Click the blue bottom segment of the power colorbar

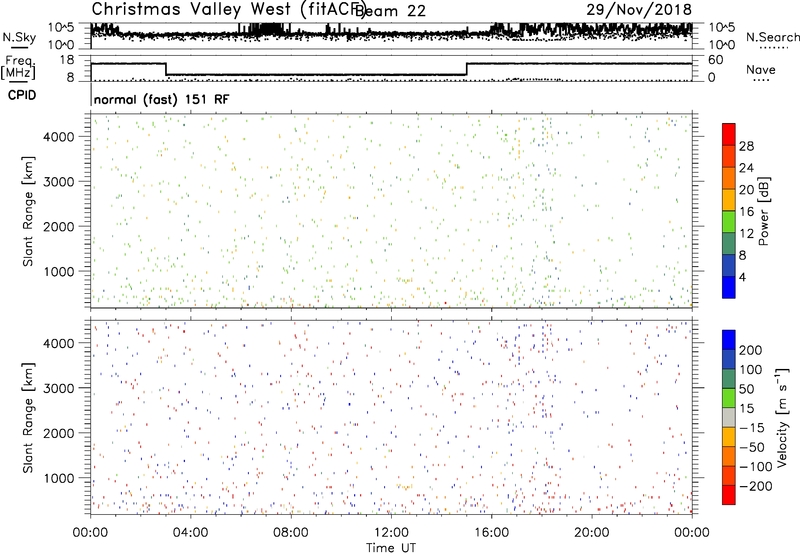click(x=729, y=287)
